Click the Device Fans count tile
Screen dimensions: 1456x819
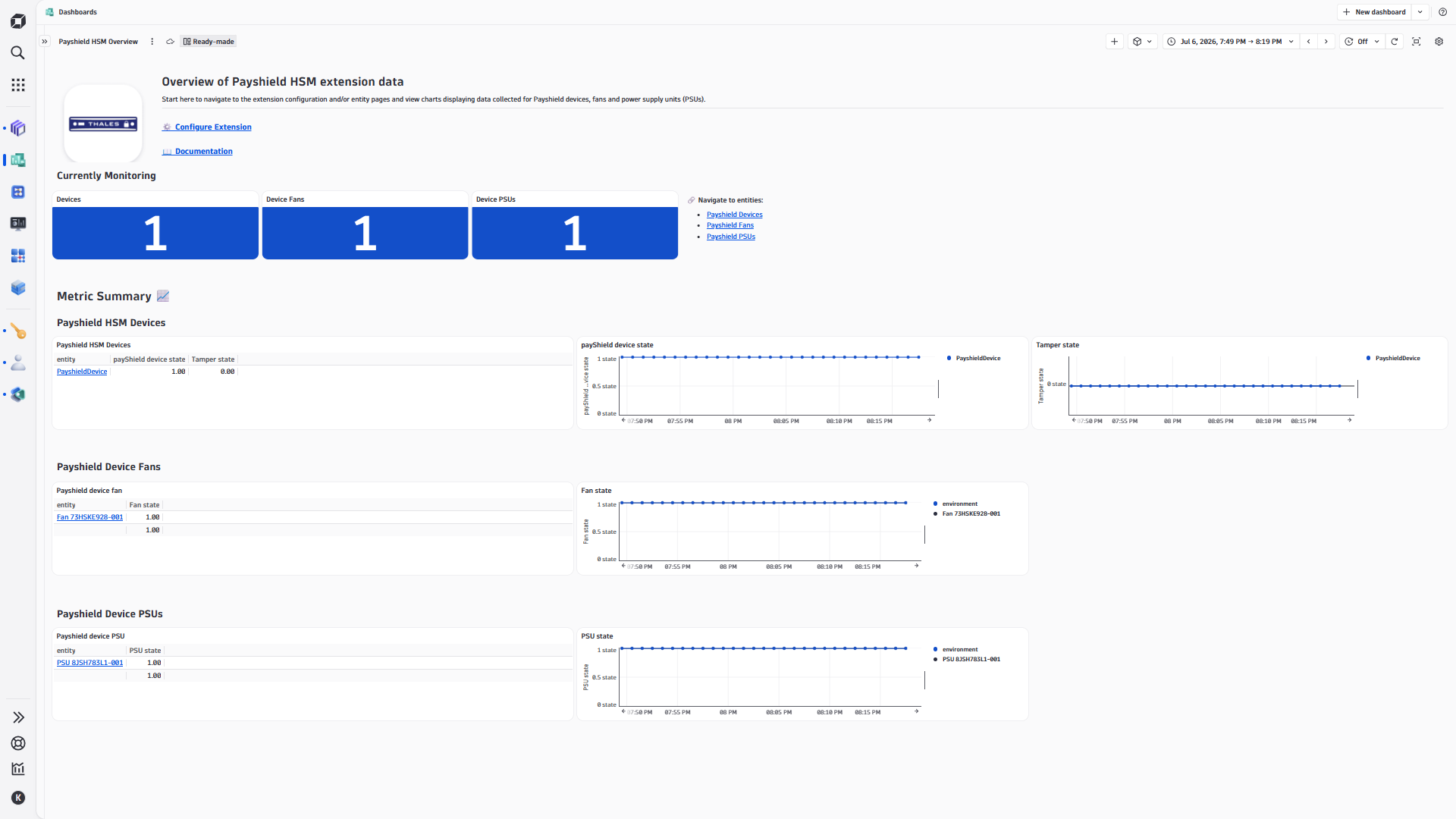(365, 225)
